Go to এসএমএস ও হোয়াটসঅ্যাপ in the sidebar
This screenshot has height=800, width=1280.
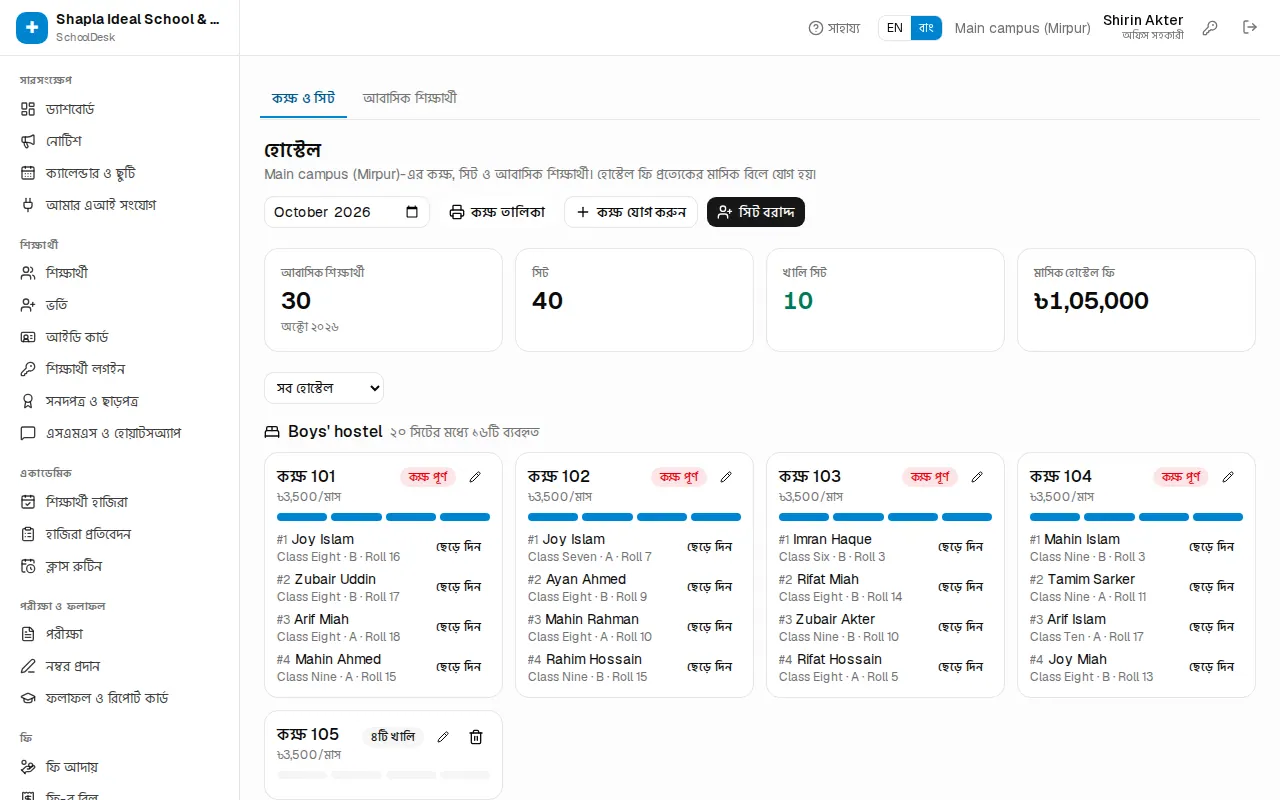coord(120,433)
